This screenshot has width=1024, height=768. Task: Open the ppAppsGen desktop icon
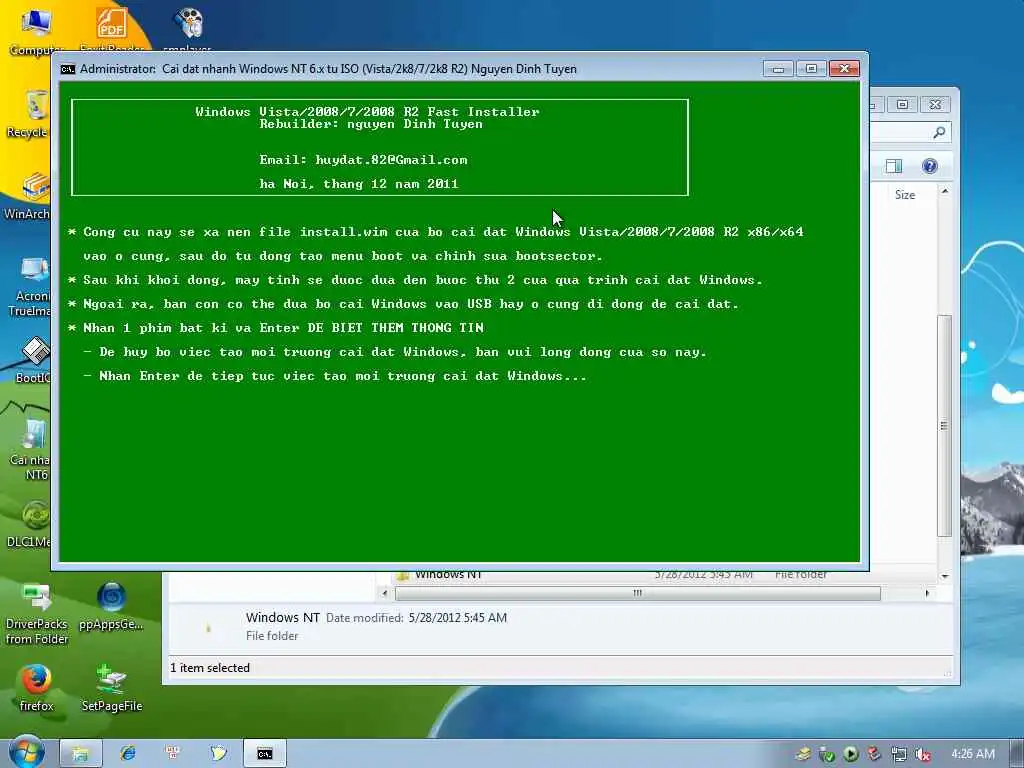click(x=111, y=606)
